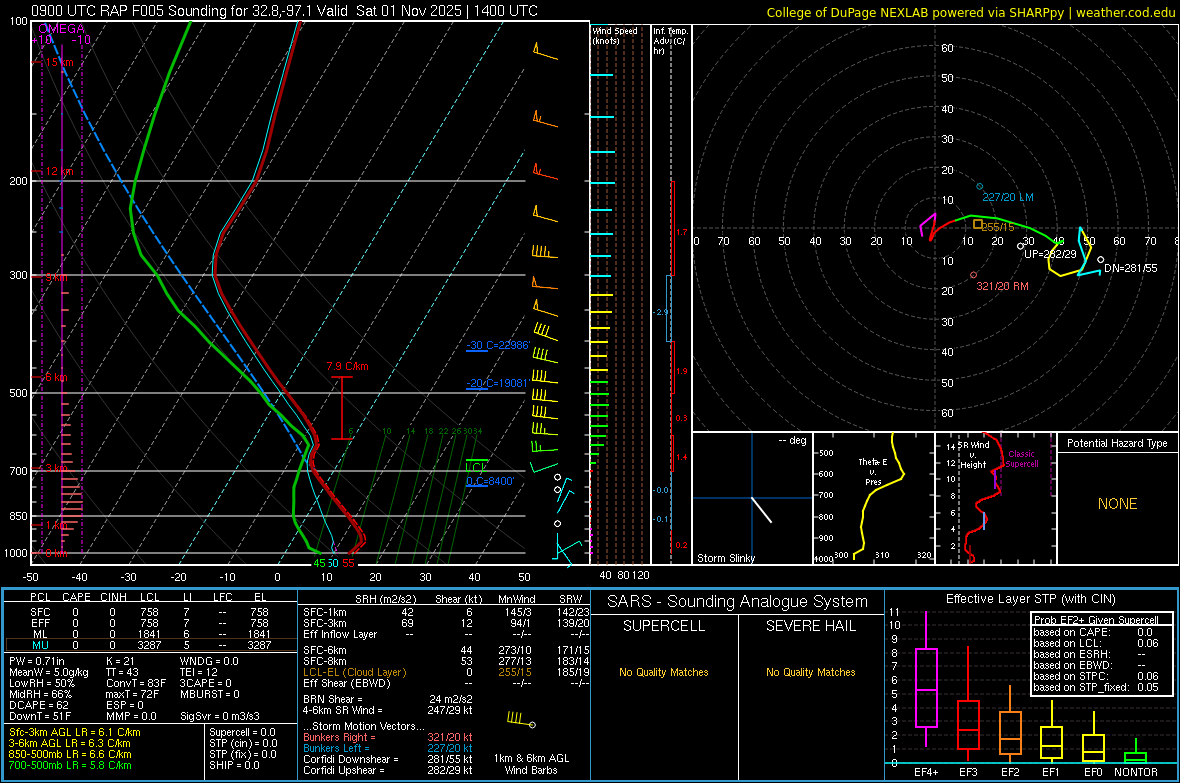This screenshot has height=783, width=1180.
Task: Click the Bunkers Right mover circle on hodograph
Action: [973, 275]
